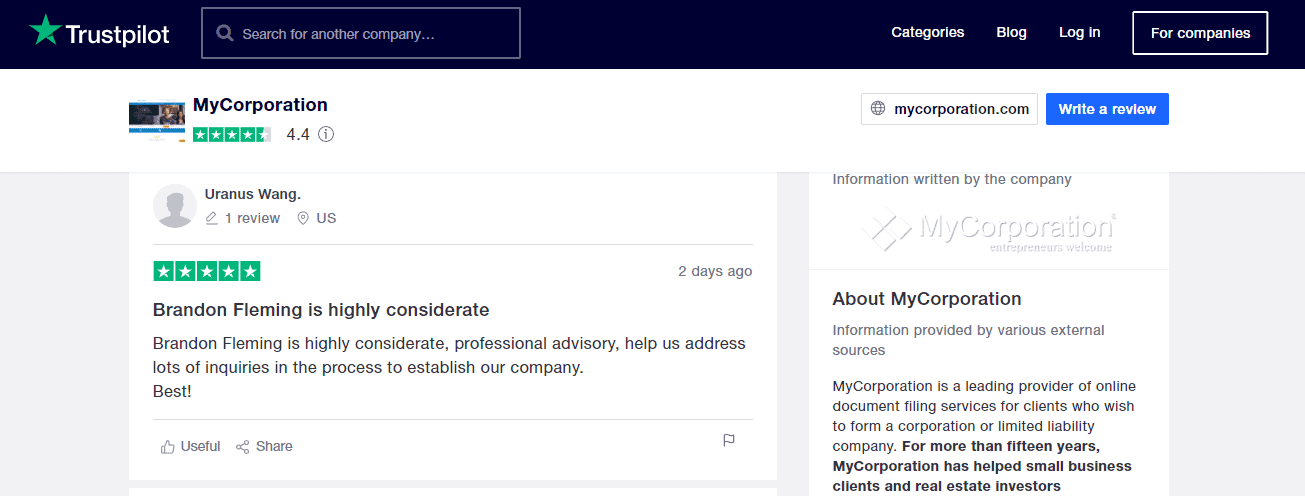Click the globe icon beside mycorporation.com

click(878, 109)
